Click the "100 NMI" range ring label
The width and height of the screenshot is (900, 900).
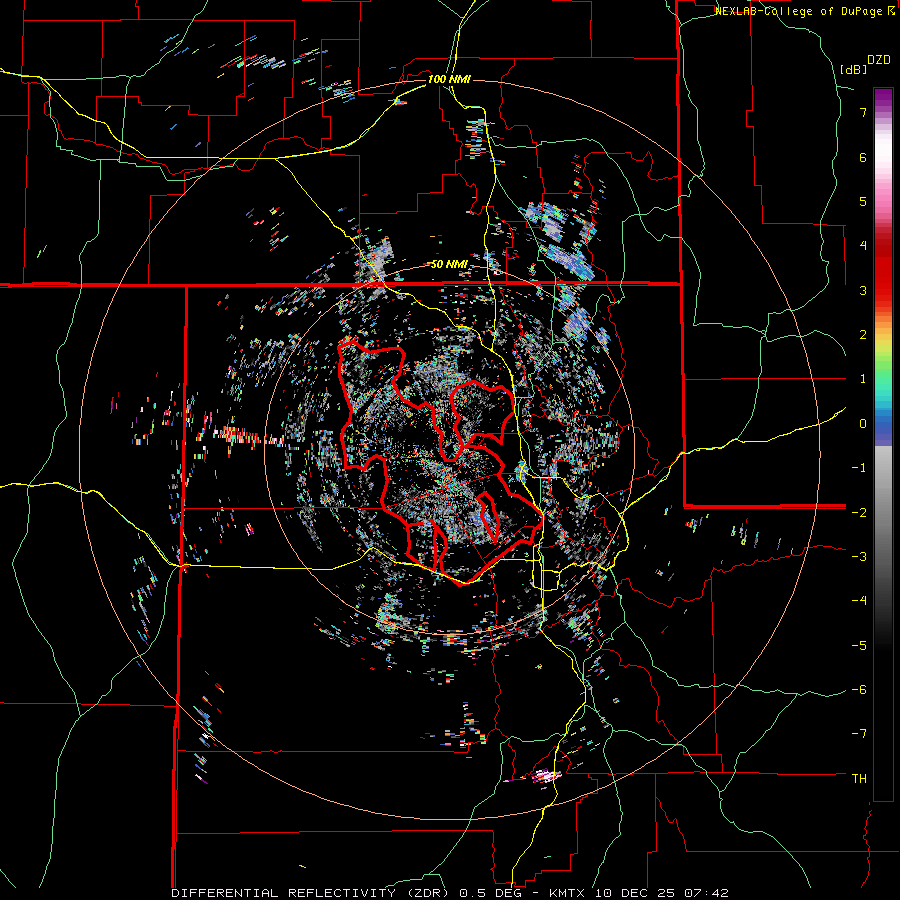tap(449, 79)
